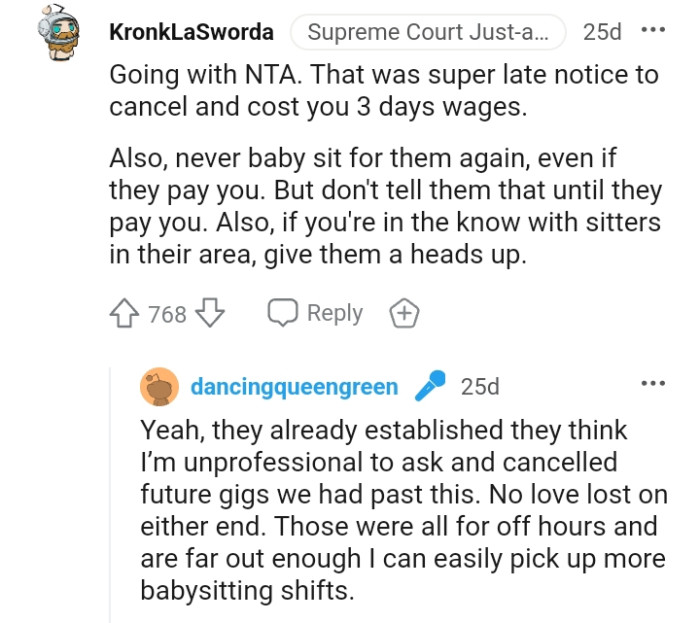Click the Supreme Court Just-a flair
The height and width of the screenshot is (623, 700).
pyautogui.click(x=428, y=32)
